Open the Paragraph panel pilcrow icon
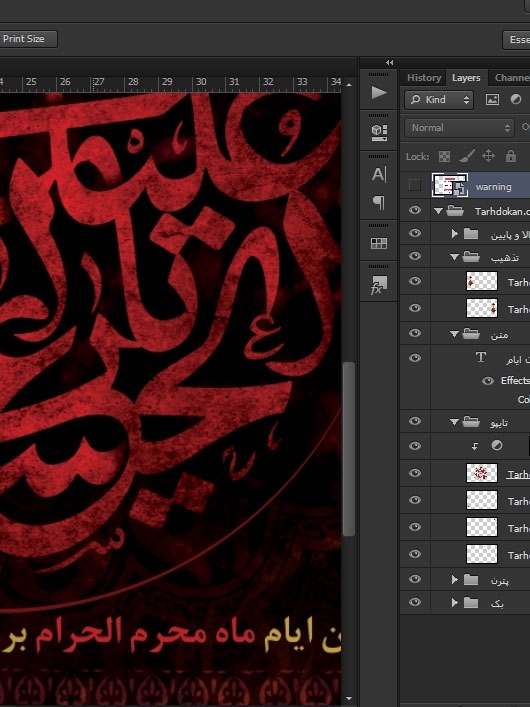This screenshot has width=530, height=707. tap(379, 202)
